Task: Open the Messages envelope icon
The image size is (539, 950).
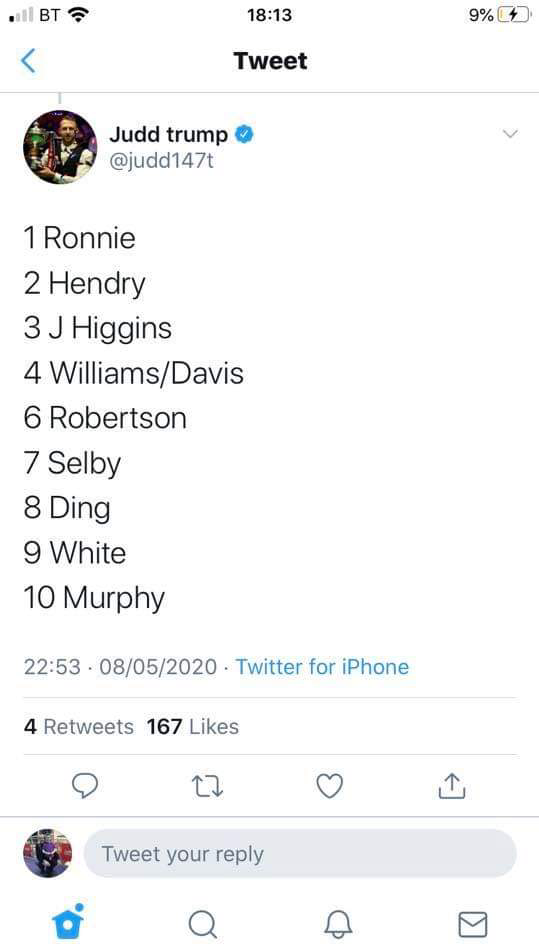Action: (x=472, y=925)
